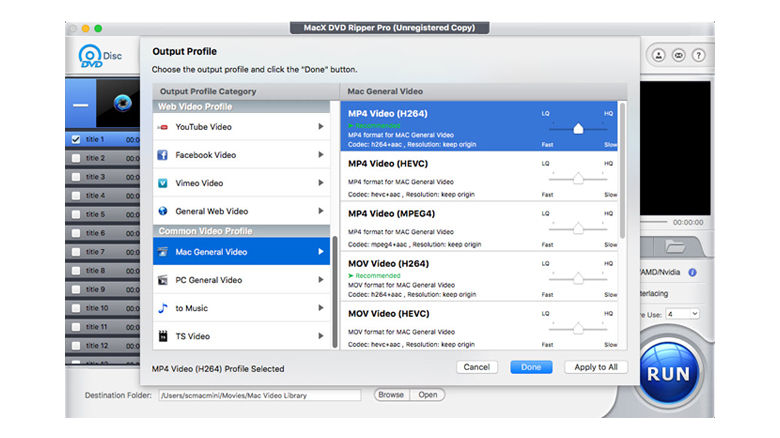
Task: Adjust MP4 Video (HEVC) quality slider
Action: point(578,179)
